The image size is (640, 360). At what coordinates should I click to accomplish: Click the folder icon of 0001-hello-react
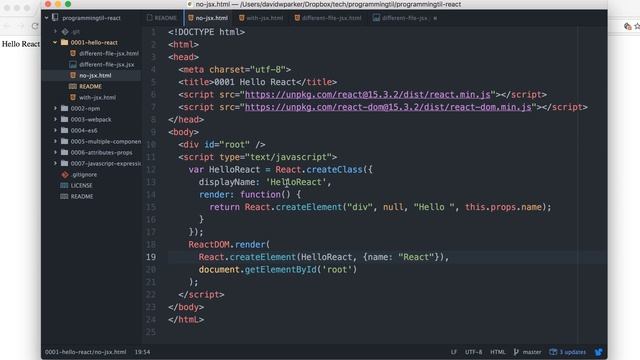[64, 42]
